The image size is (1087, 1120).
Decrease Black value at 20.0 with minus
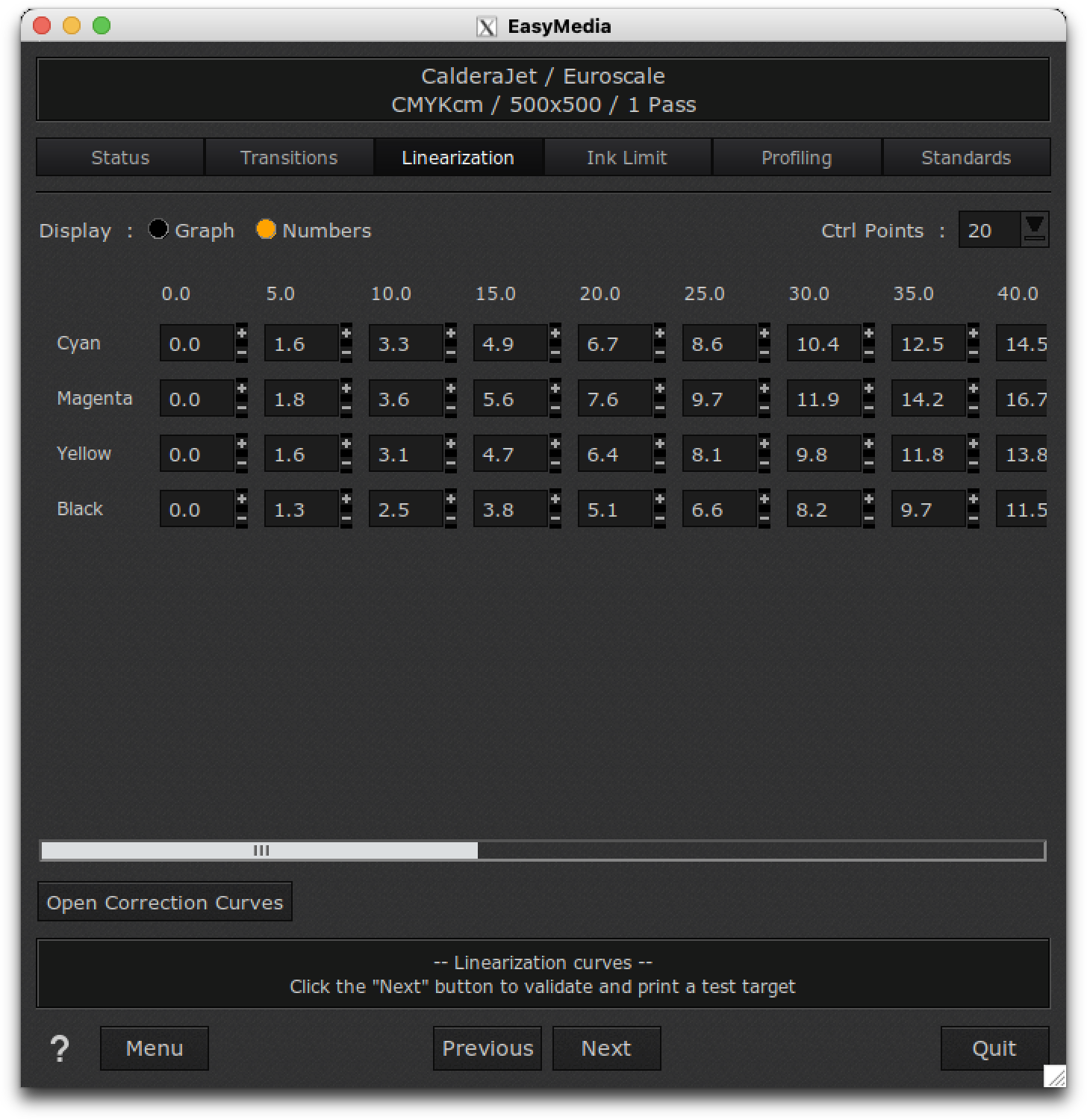pyautogui.click(x=660, y=518)
